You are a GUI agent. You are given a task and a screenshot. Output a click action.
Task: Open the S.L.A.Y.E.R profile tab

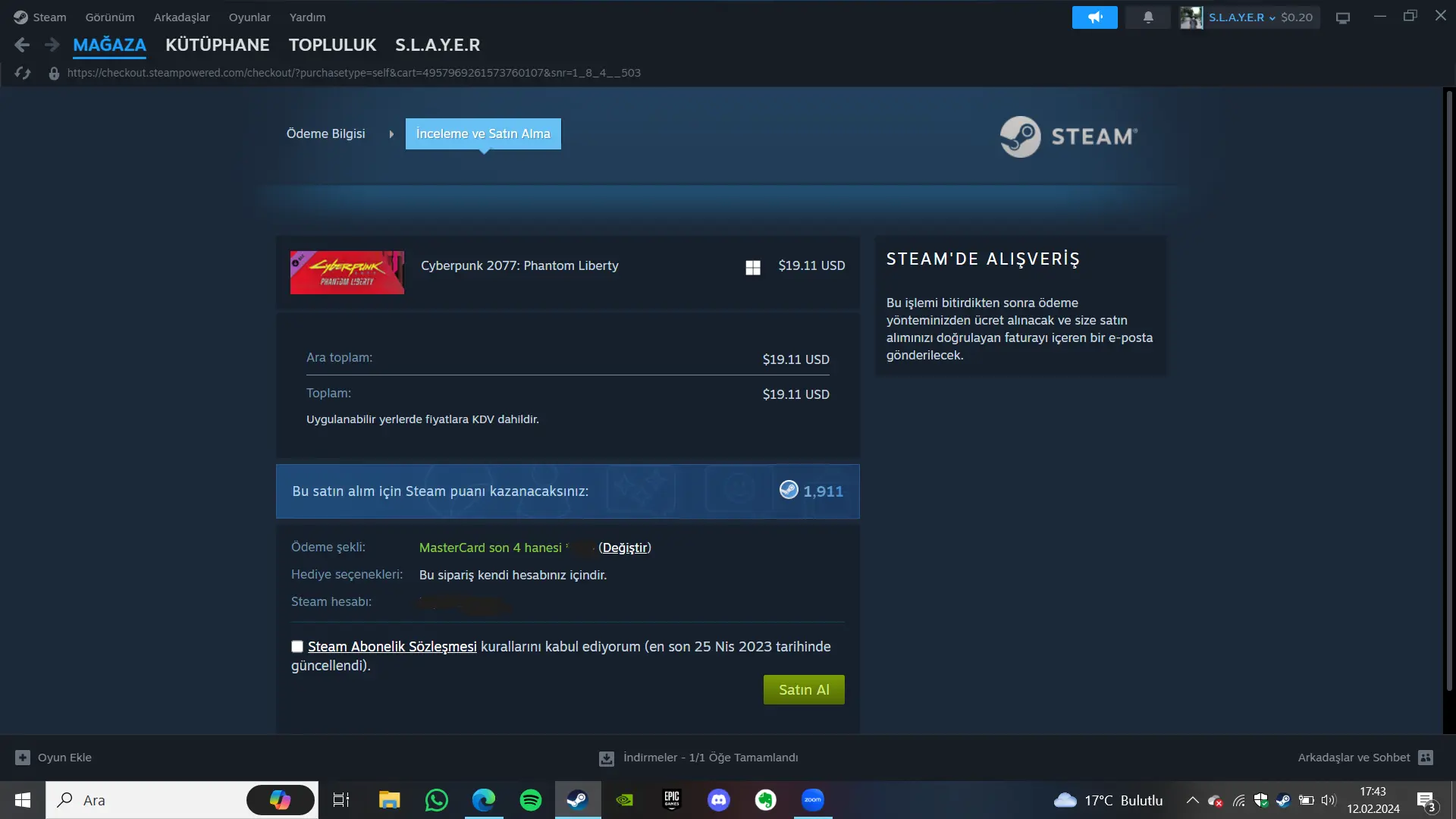(438, 45)
